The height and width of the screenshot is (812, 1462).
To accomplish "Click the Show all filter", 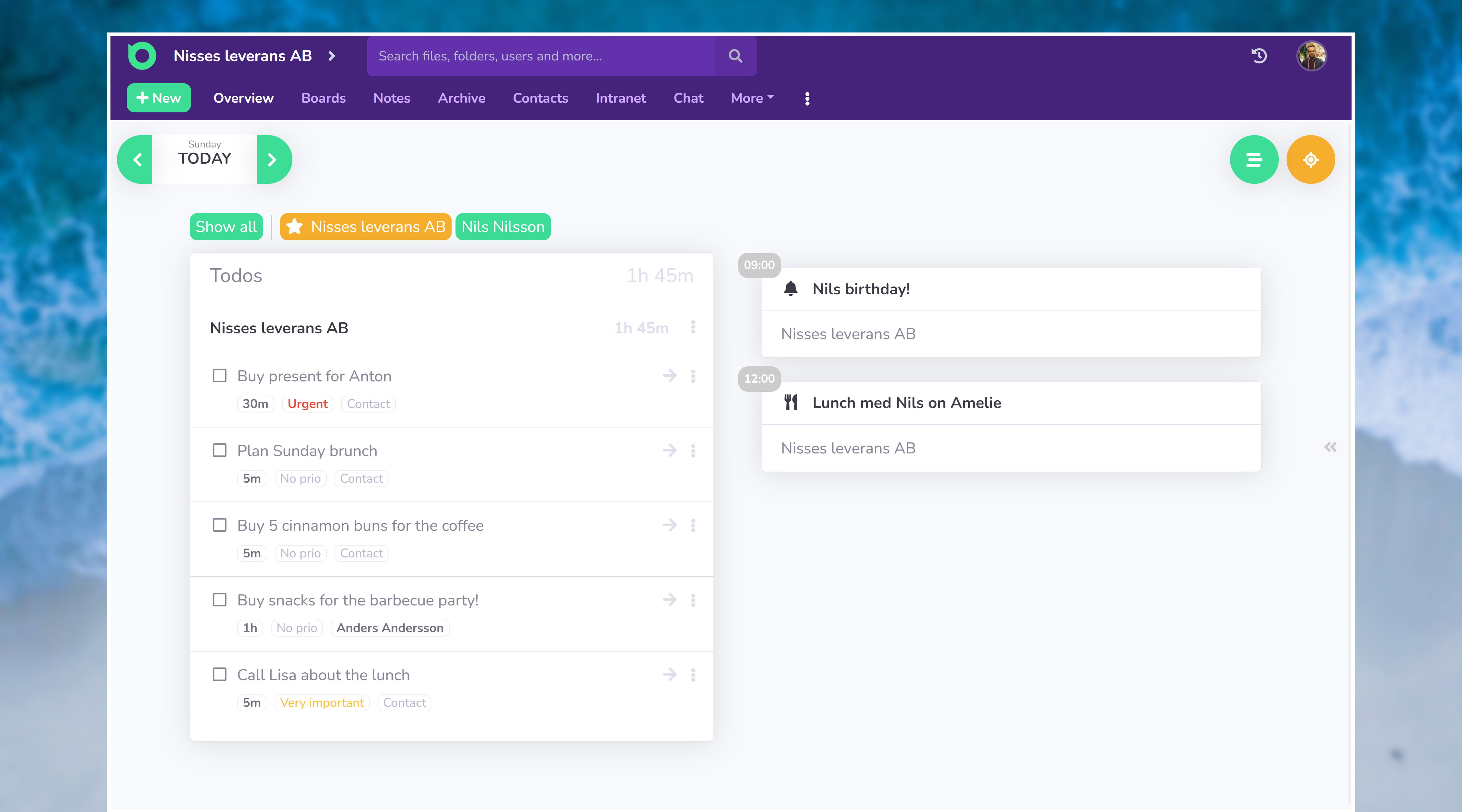I will (226, 227).
